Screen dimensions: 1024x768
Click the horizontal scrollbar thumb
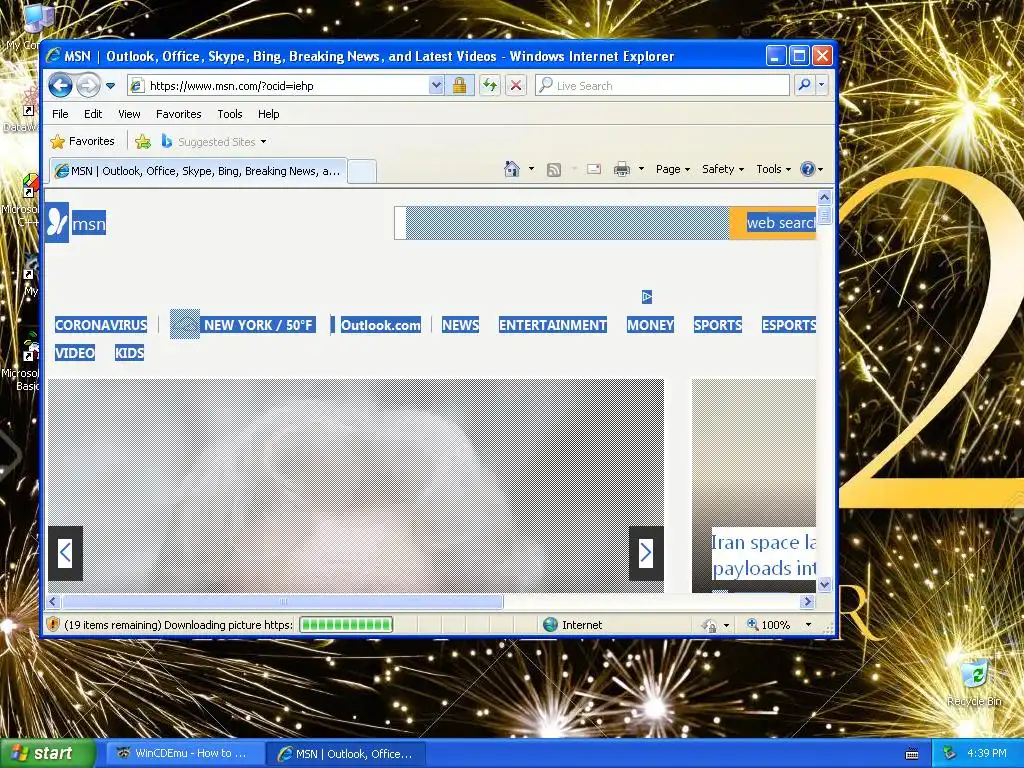click(283, 601)
